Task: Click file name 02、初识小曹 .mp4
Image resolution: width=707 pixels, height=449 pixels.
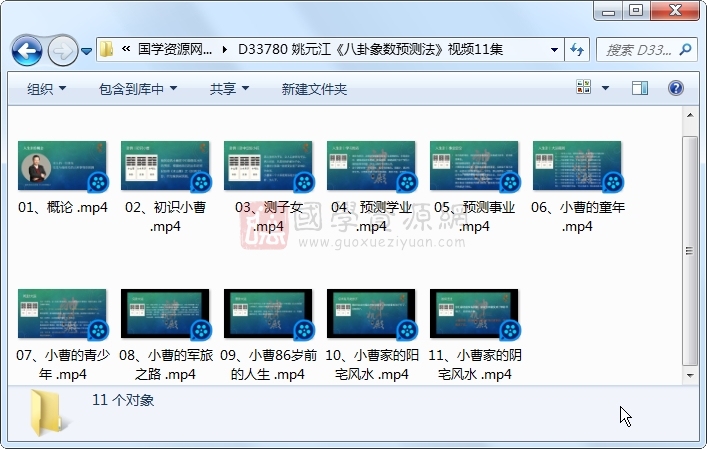Action: point(165,216)
